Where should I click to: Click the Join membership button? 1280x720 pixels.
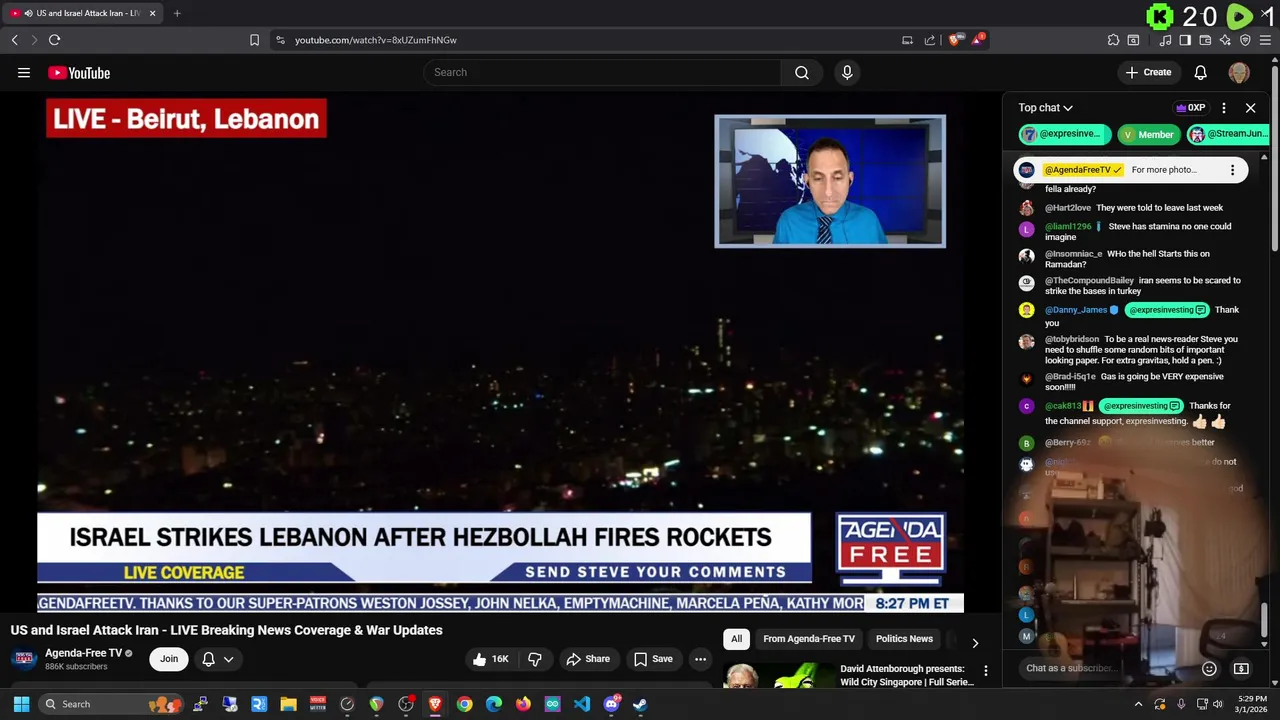(x=169, y=659)
